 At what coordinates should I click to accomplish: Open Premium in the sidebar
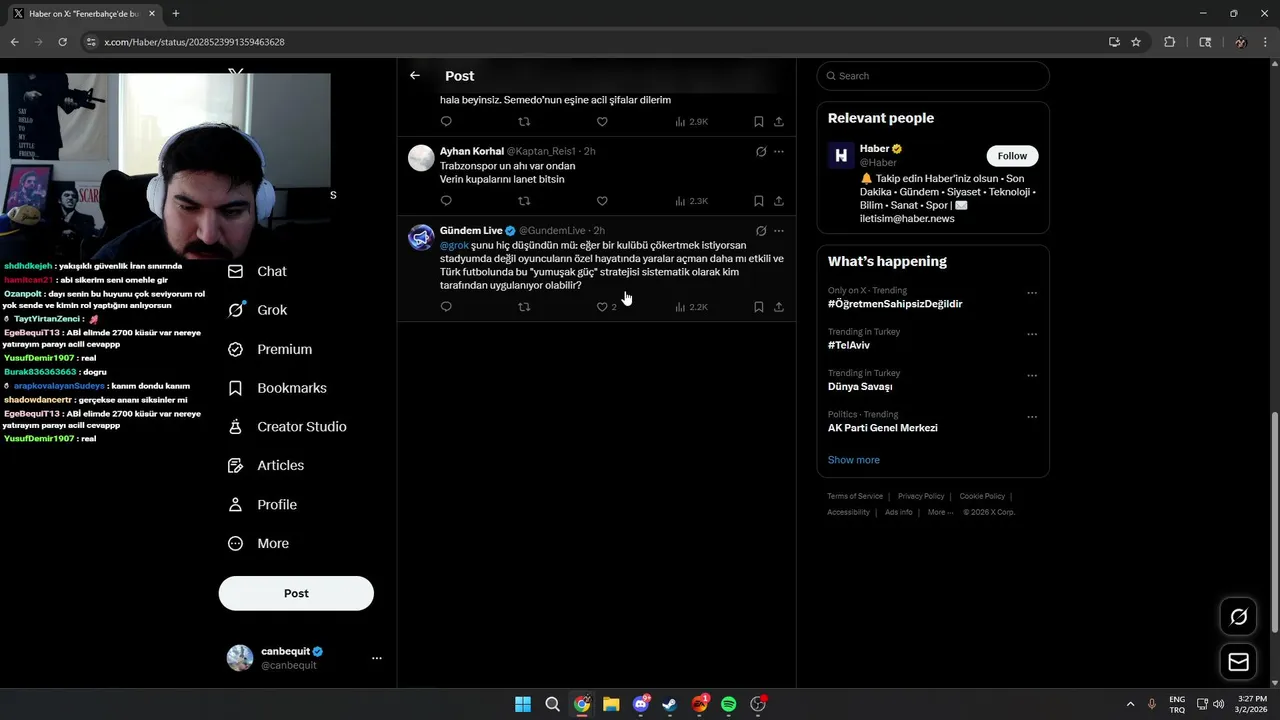270,349
